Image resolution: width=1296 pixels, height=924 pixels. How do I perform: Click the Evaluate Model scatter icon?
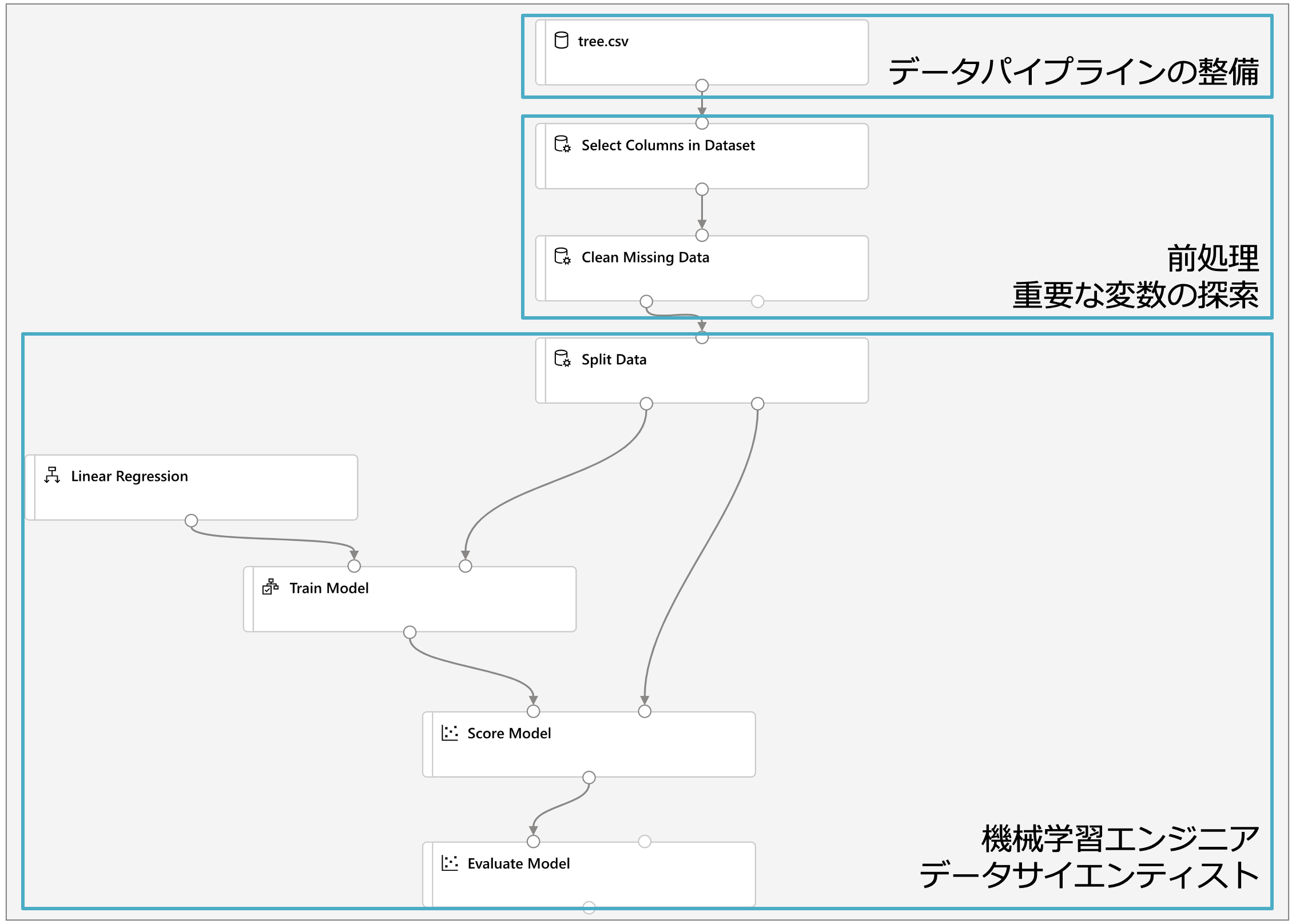(450, 863)
